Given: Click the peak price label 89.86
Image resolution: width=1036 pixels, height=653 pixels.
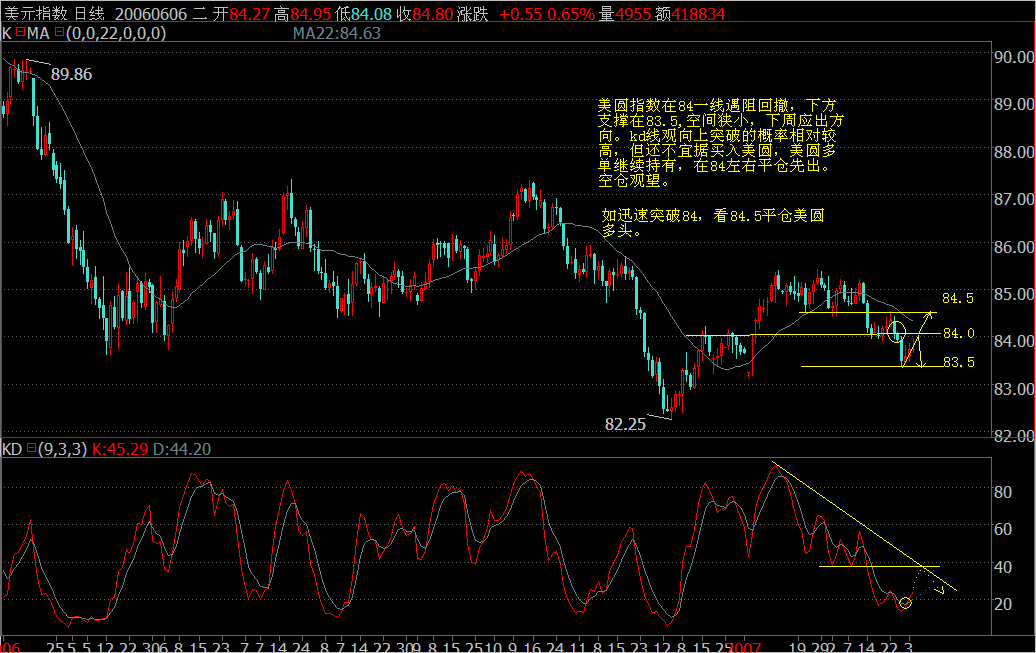Looking at the screenshot, I should tap(71, 75).
